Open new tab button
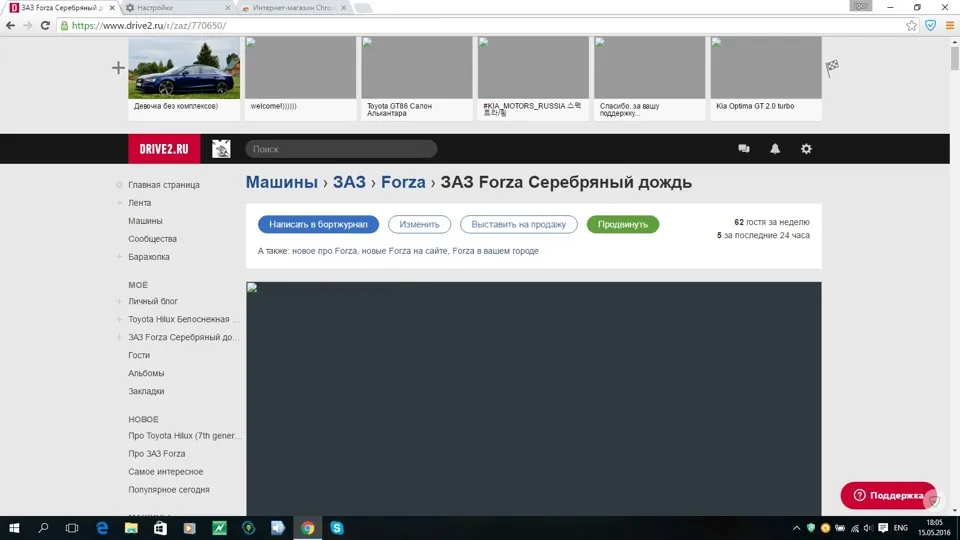Image resolution: width=960 pixels, height=540 pixels. tap(363, 8)
